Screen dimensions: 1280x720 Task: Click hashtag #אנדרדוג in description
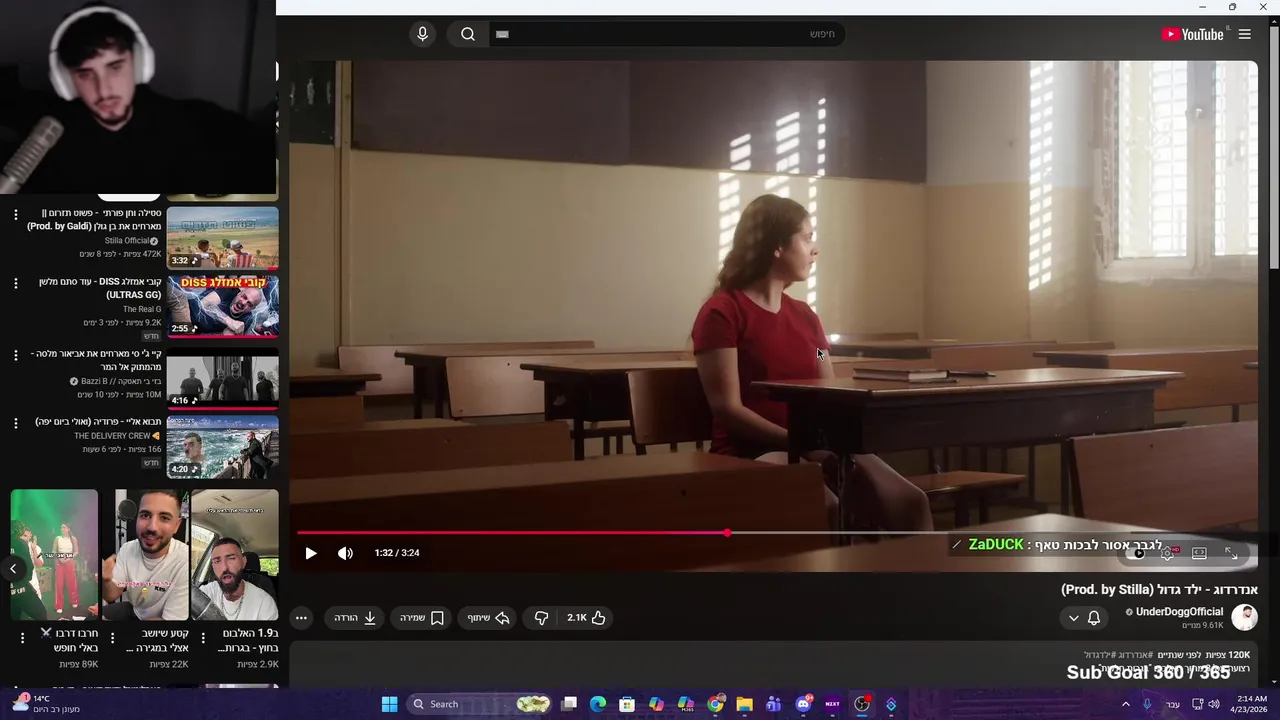(x=1134, y=656)
